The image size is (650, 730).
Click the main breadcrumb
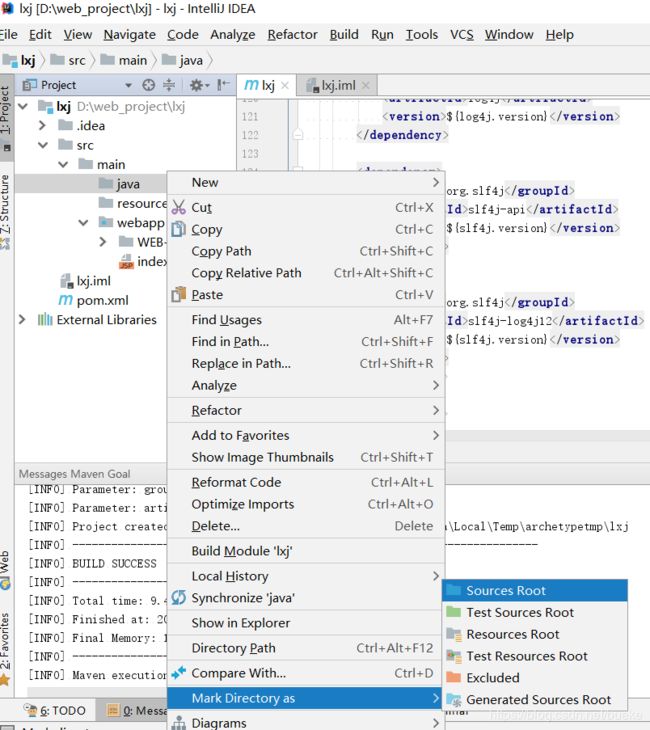[124, 61]
